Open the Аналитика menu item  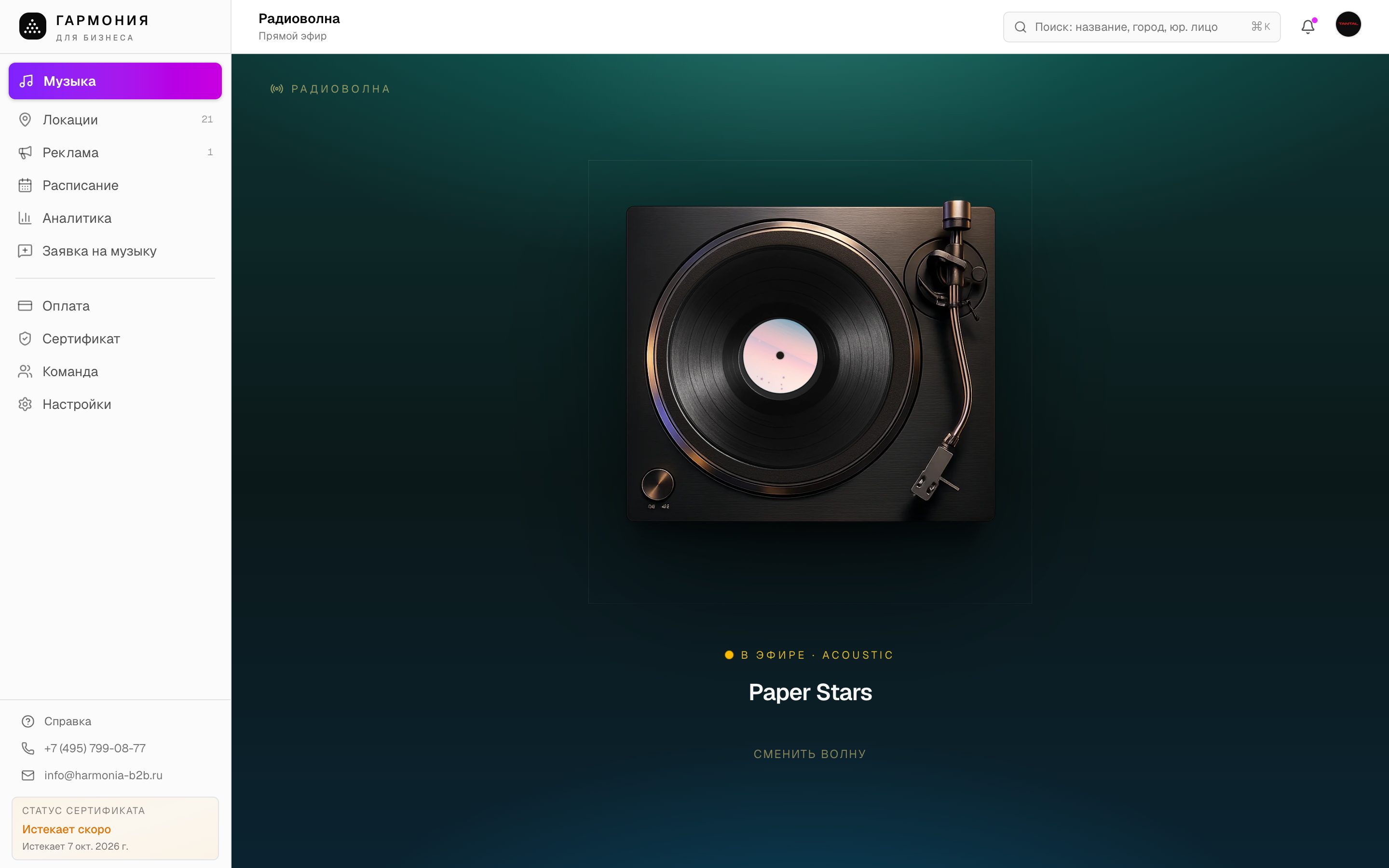point(115,217)
